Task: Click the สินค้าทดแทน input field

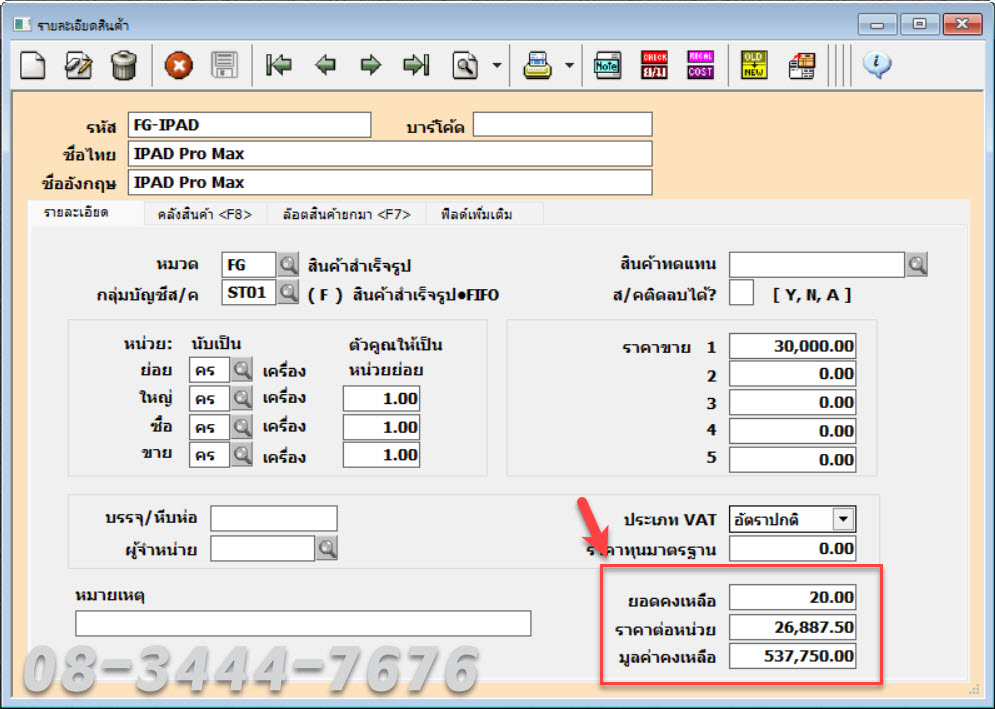Action: pyautogui.click(x=817, y=264)
